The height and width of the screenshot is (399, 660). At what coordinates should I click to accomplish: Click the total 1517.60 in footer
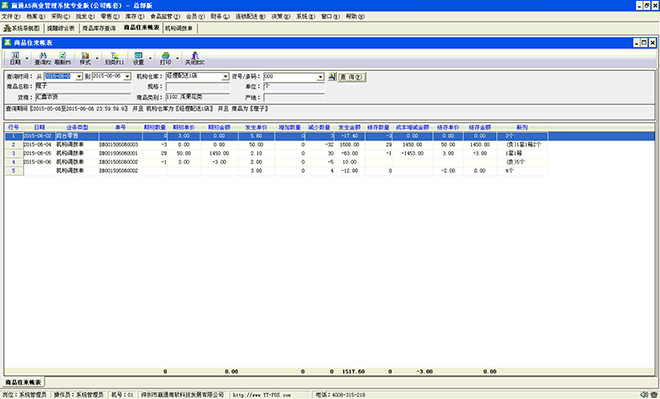[353, 372]
